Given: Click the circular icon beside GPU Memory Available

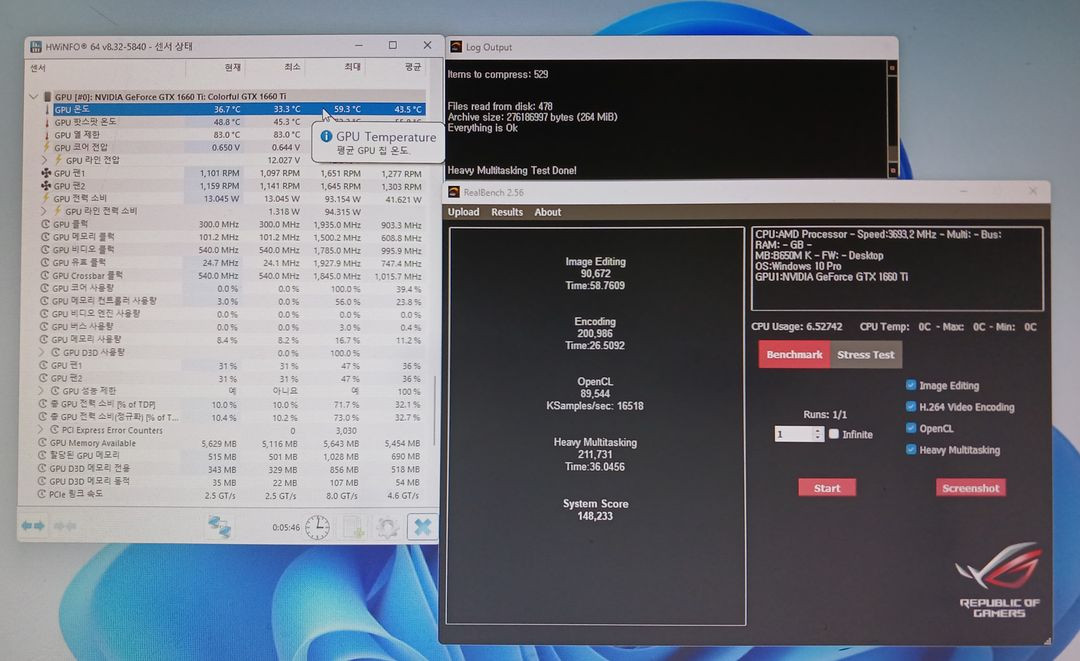Looking at the screenshot, I should (x=42, y=443).
